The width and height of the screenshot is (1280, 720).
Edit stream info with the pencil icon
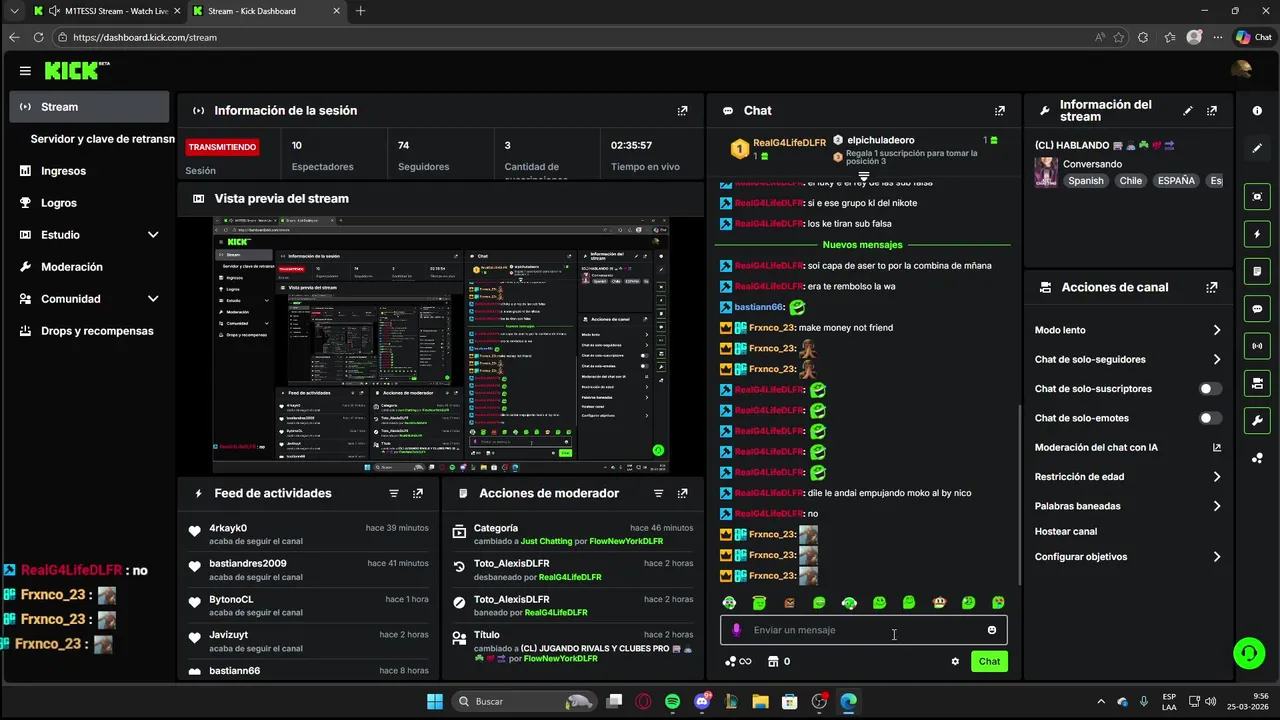(x=1188, y=111)
